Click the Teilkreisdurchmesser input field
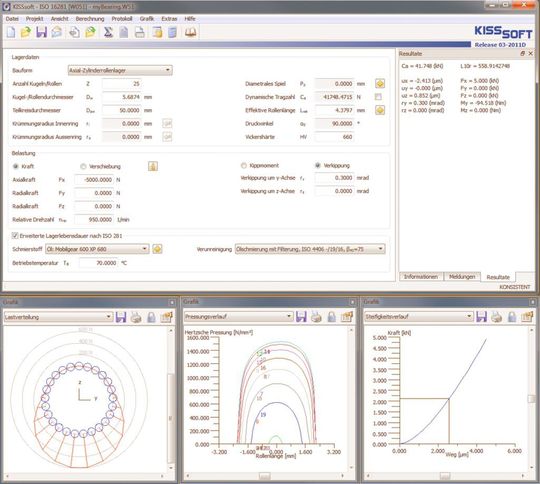The height and width of the screenshot is (484, 540). click(x=121, y=110)
